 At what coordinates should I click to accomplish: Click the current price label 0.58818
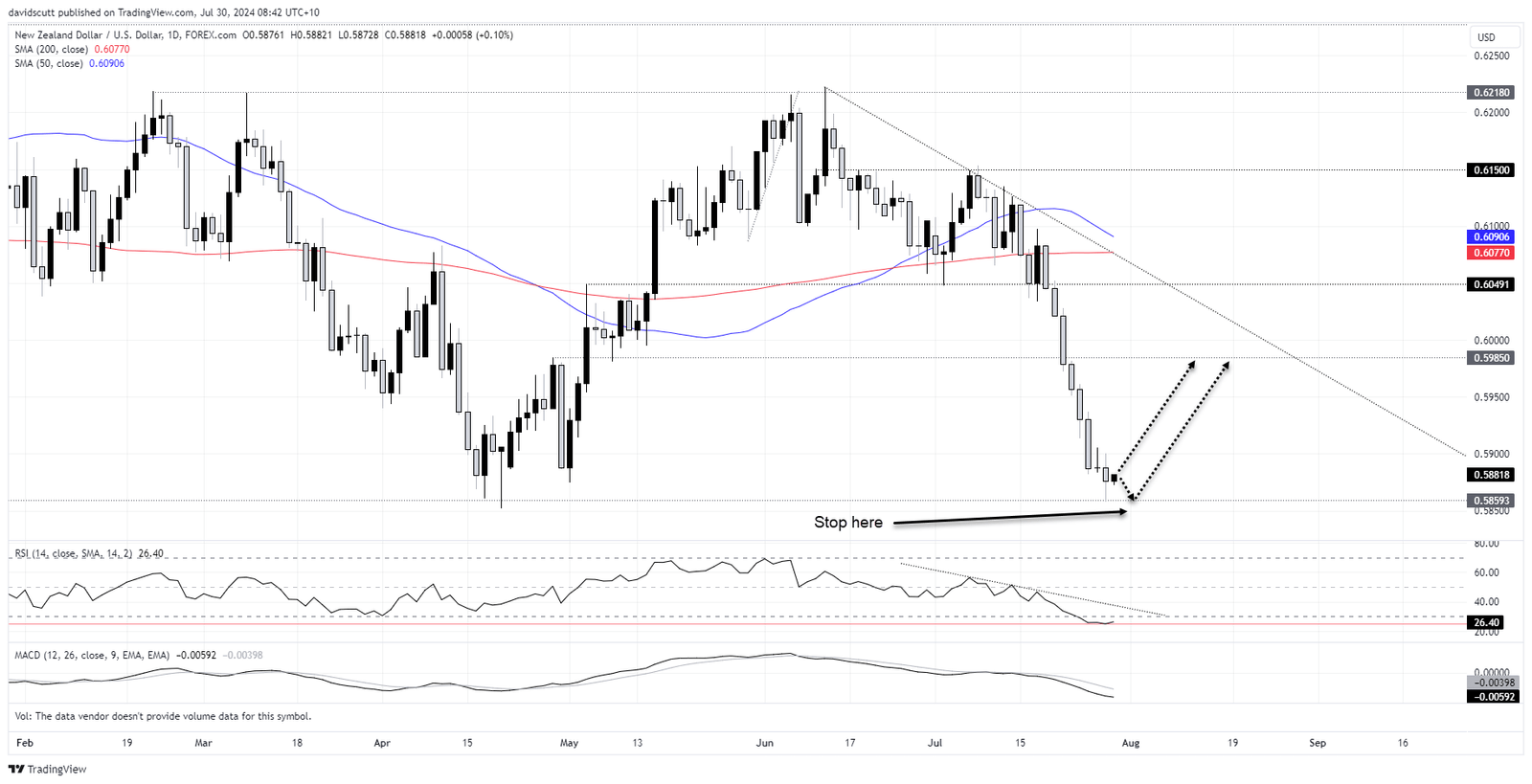point(1491,474)
